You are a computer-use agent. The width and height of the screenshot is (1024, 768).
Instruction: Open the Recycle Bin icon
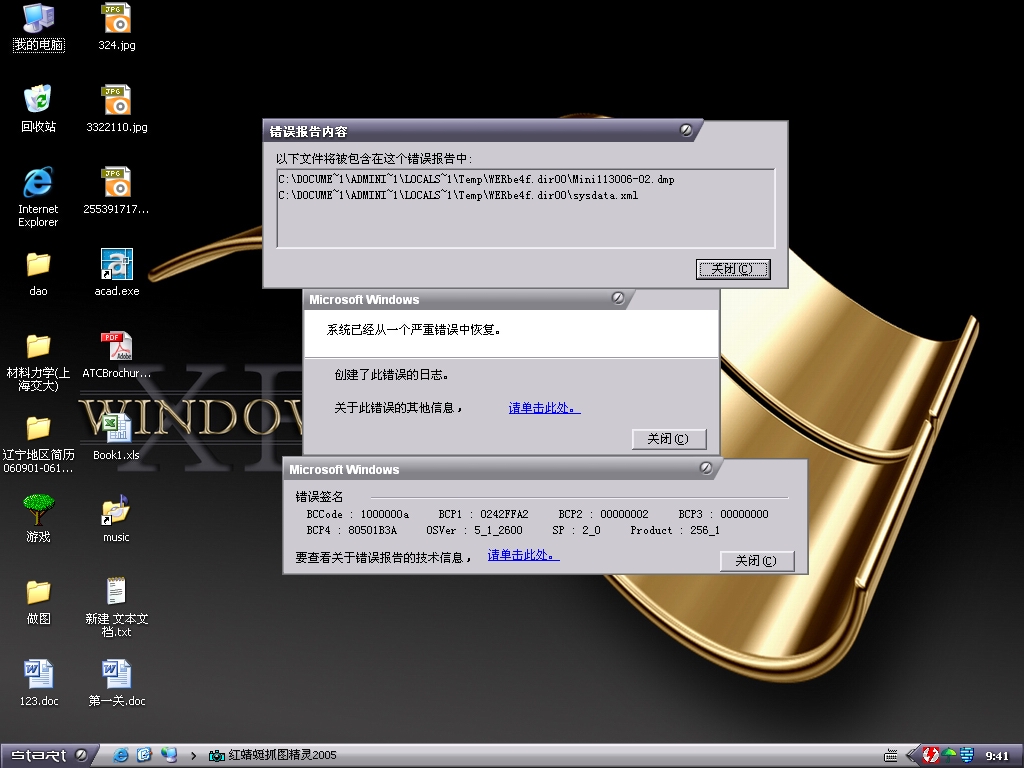point(38,101)
